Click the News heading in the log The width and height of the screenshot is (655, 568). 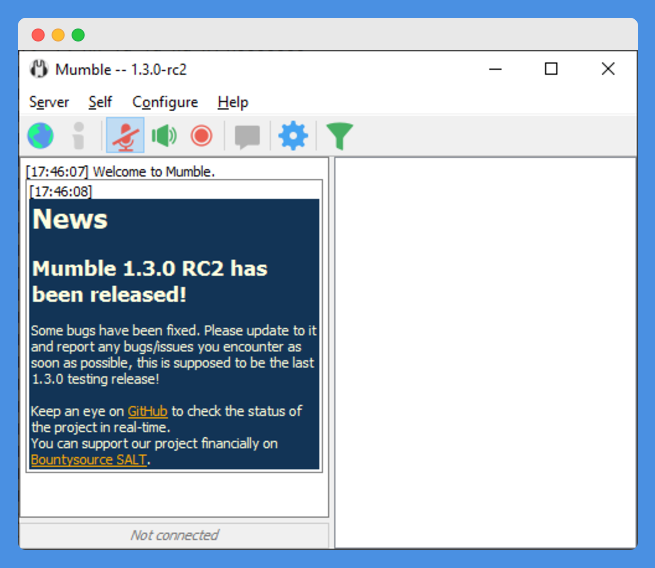click(70, 219)
